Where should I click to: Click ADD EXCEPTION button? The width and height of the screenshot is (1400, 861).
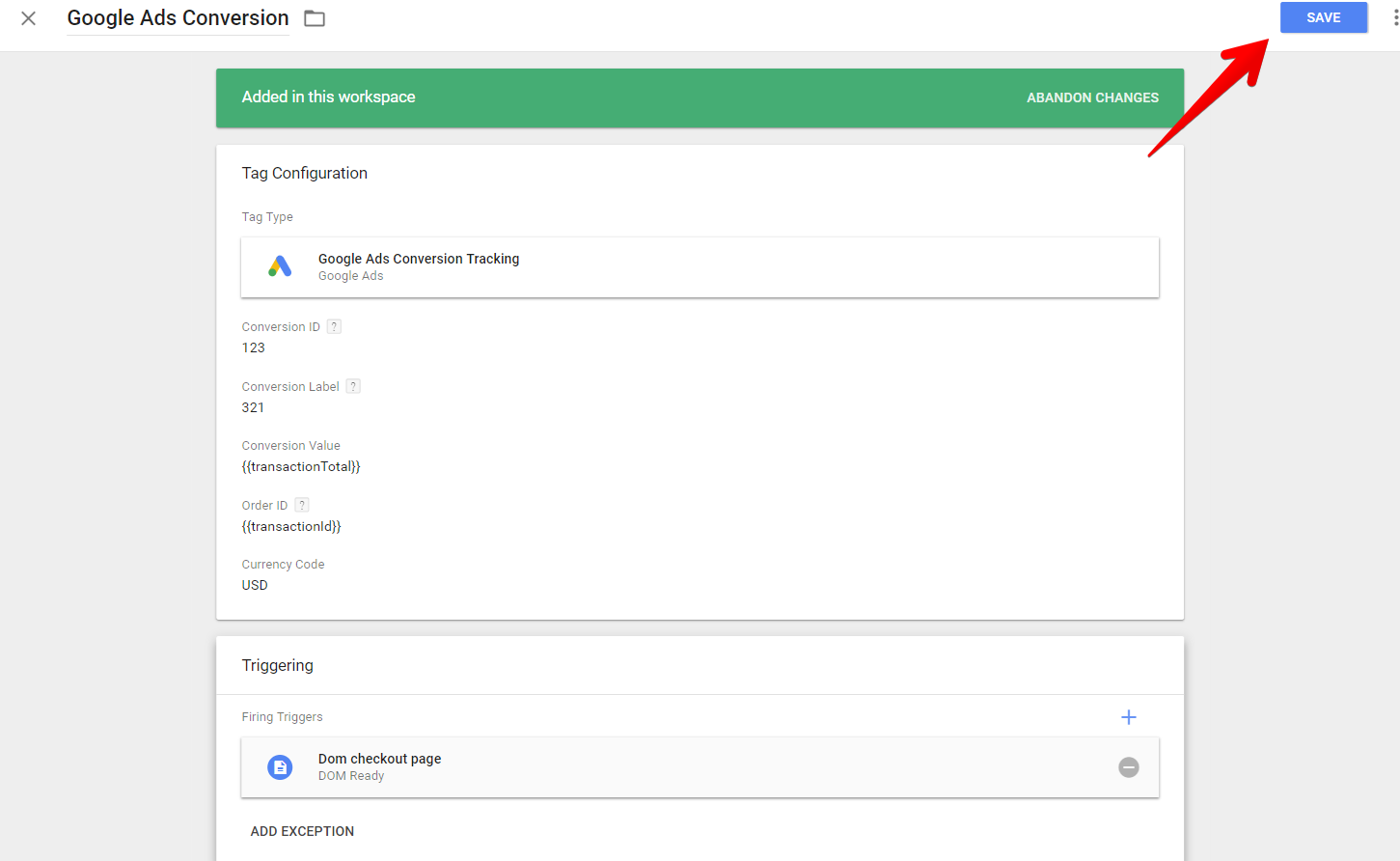coord(302,831)
